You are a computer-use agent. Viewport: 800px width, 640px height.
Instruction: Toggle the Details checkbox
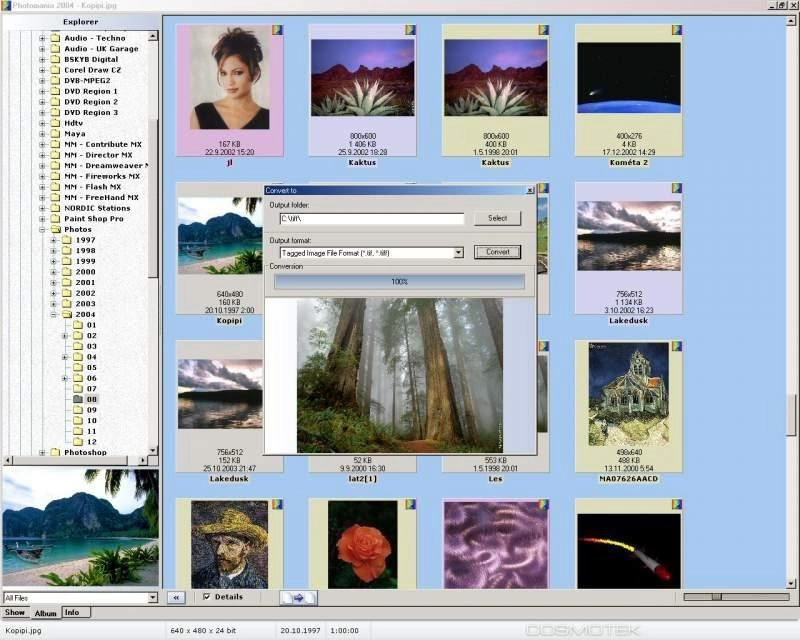tap(207, 596)
